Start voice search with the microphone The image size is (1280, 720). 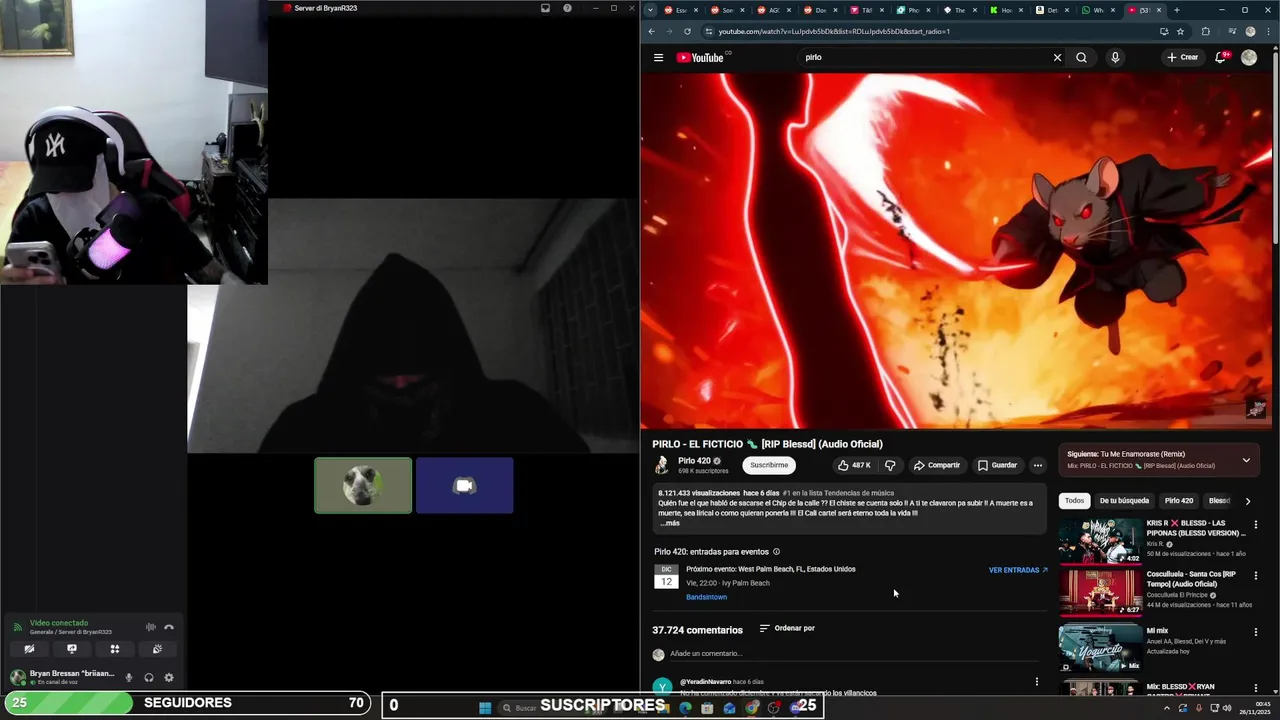(x=1115, y=58)
